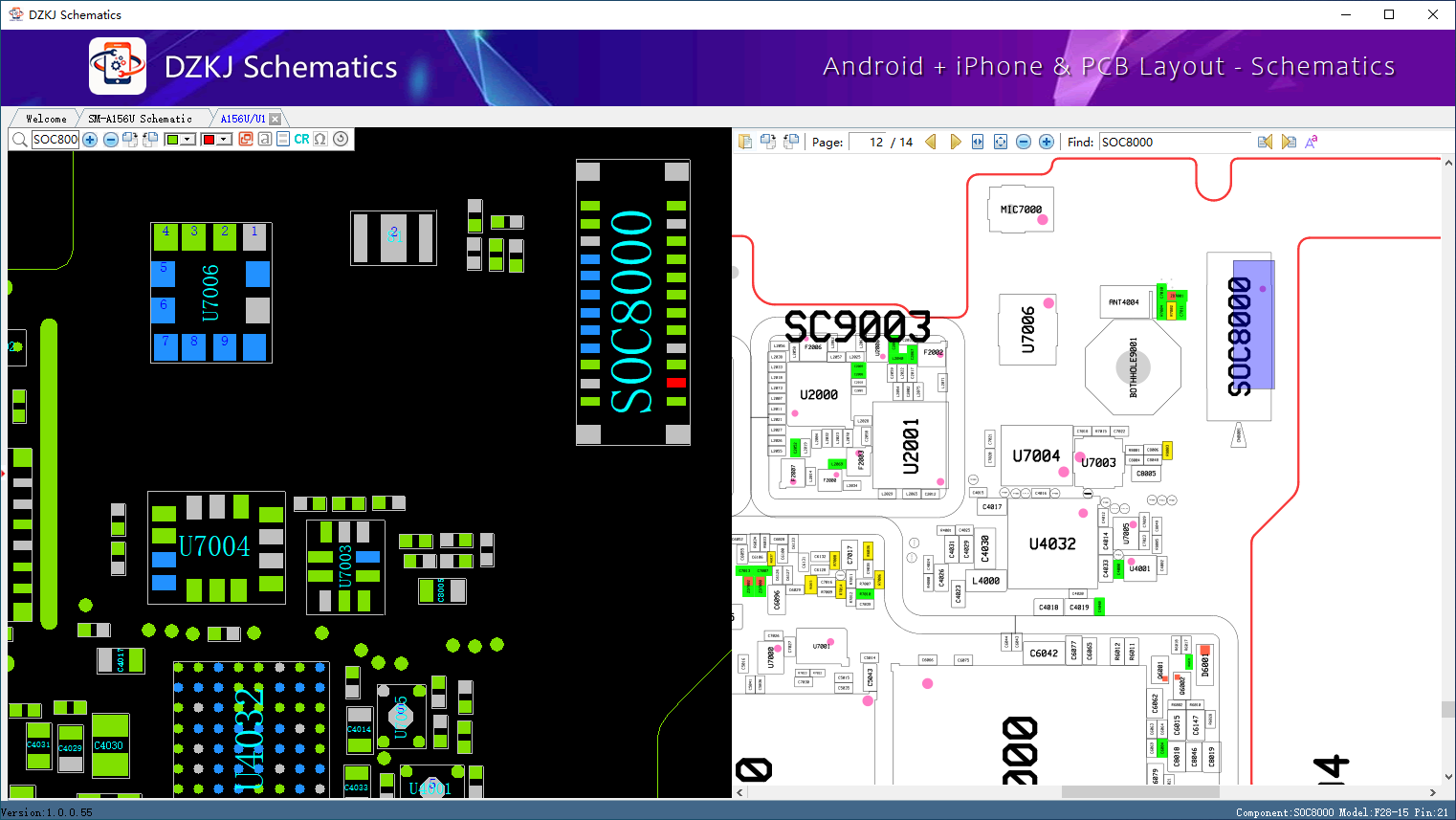Rotate PCB layout clockwise
The height and width of the screenshot is (820, 1456).
click(x=130, y=140)
